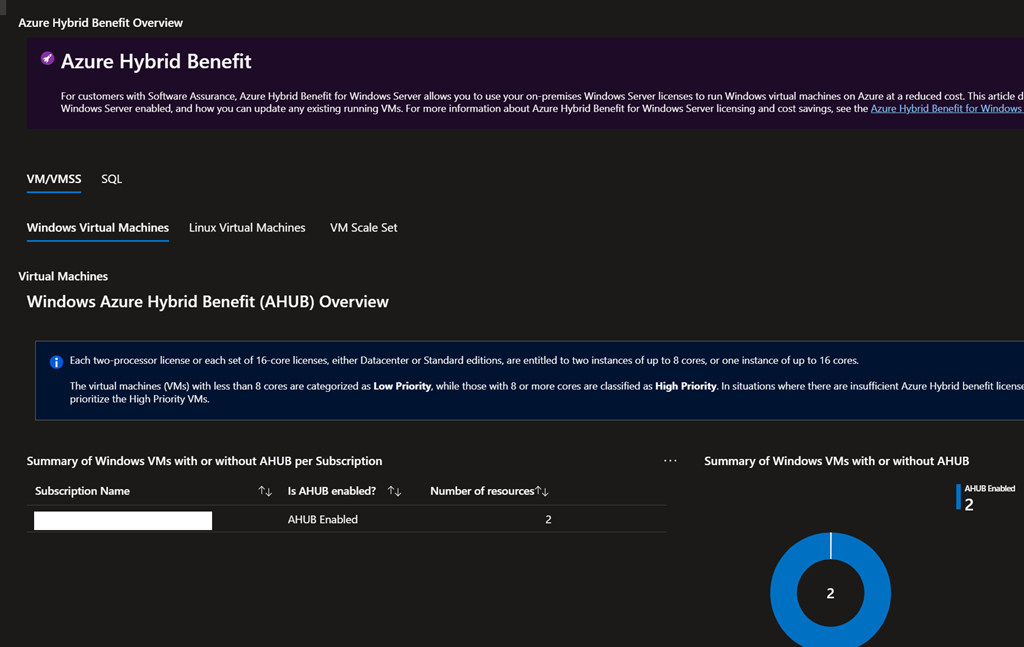This screenshot has height=647, width=1024.
Task: Click the Number of resources column header
Action: point(482,491)
